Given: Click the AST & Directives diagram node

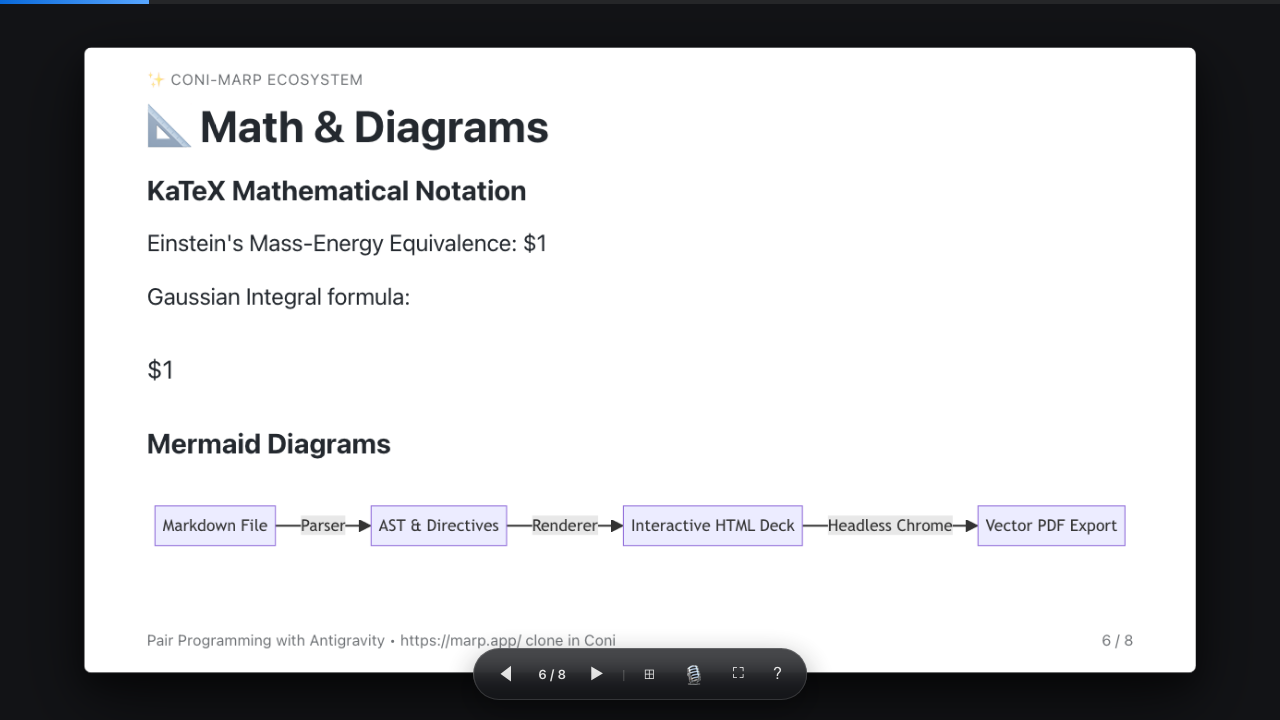Looking at the screenshot, I should [439, 526].
